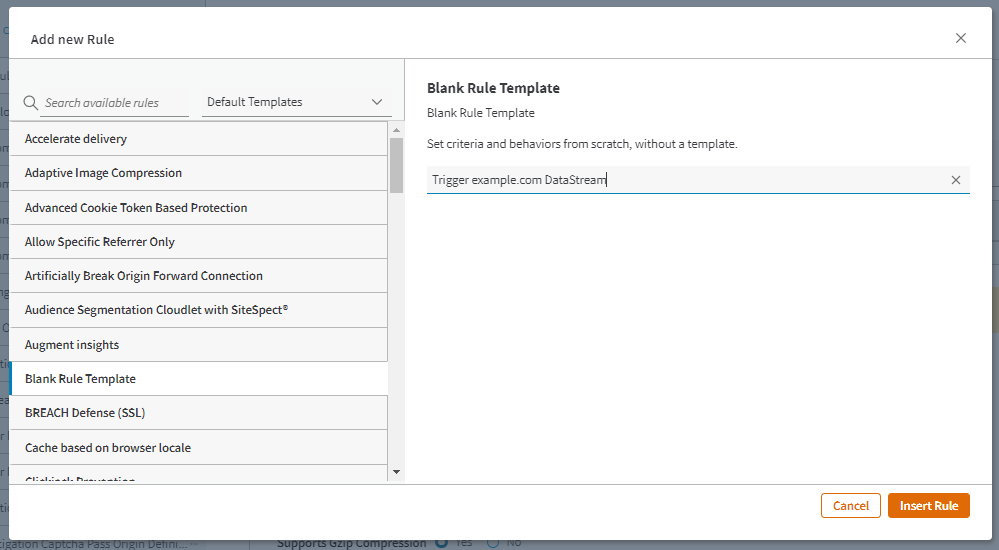Open the Default Templates dropdown
Screen dimensions: 999x550
pos(295,102)
